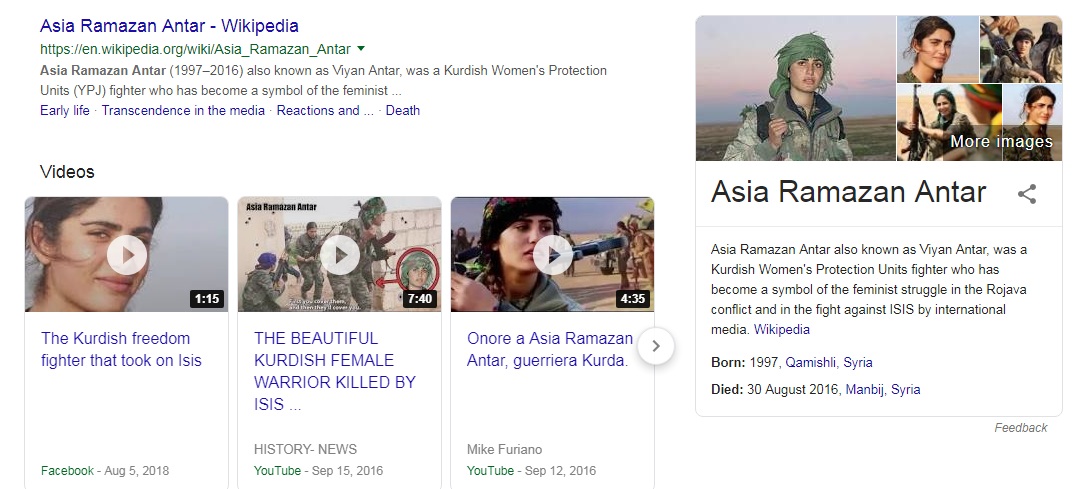Click Asia Ramazan Antar knowledge panel heading
The height and width of the screenshot is (489, 1075).
point(848,192)
